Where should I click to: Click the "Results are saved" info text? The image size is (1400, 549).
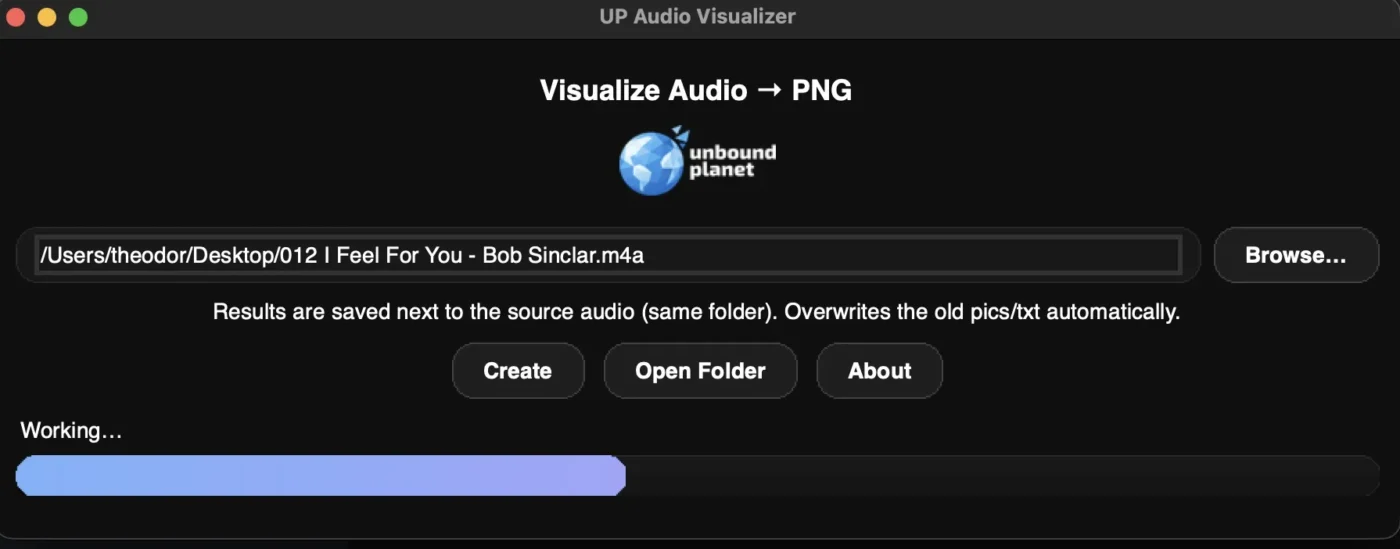[x=696, y=312]
